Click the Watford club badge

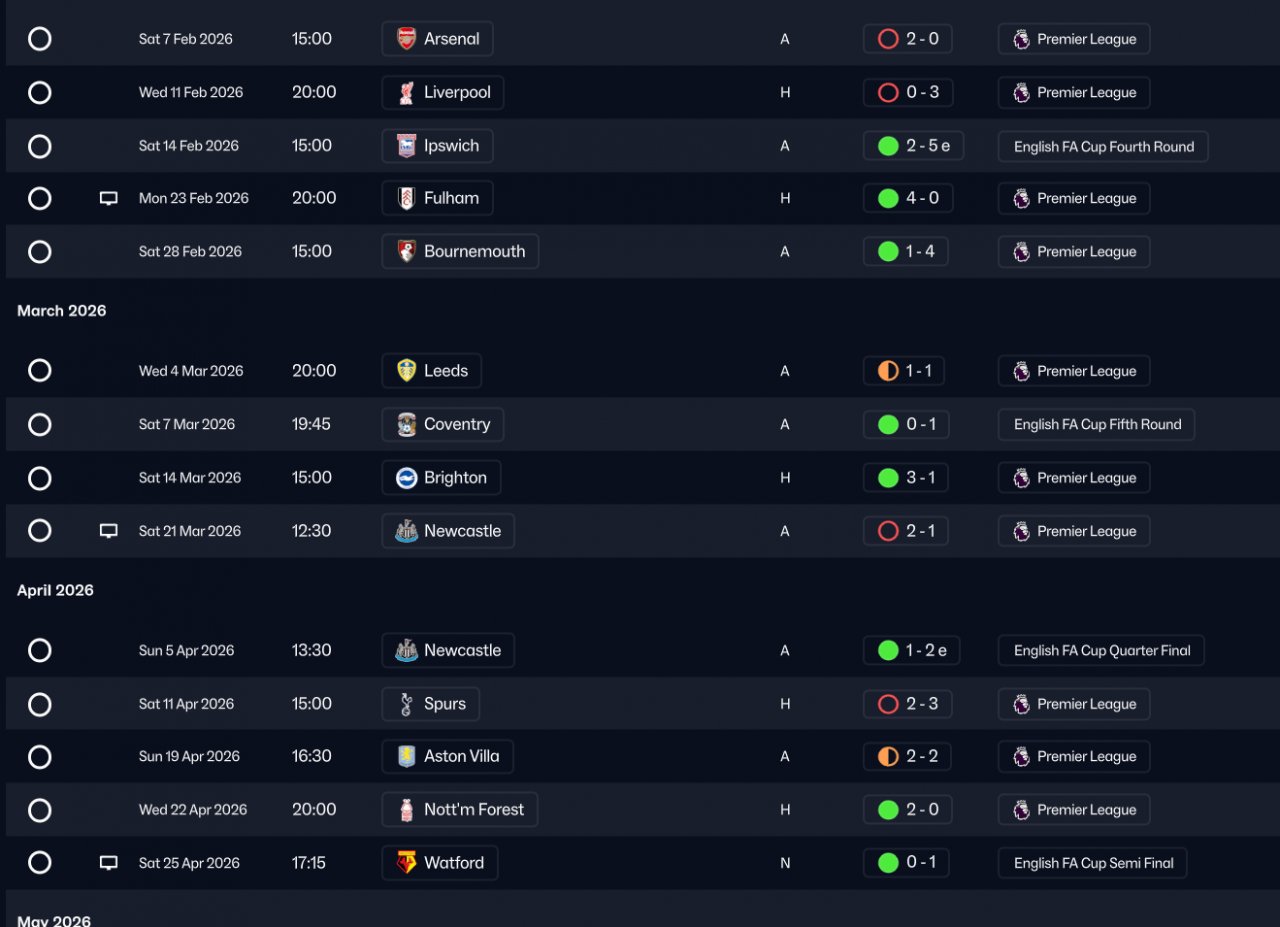coord(406,863)
